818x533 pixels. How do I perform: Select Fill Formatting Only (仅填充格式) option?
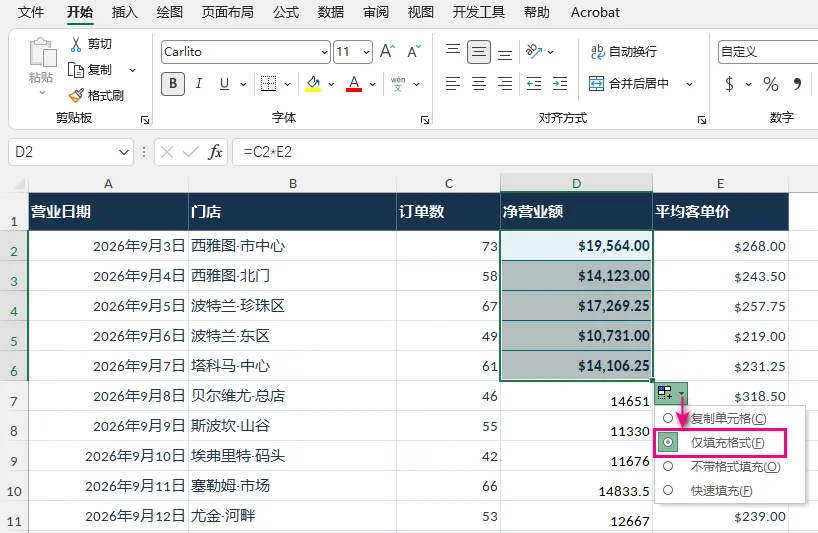click(x=720, y=443)
